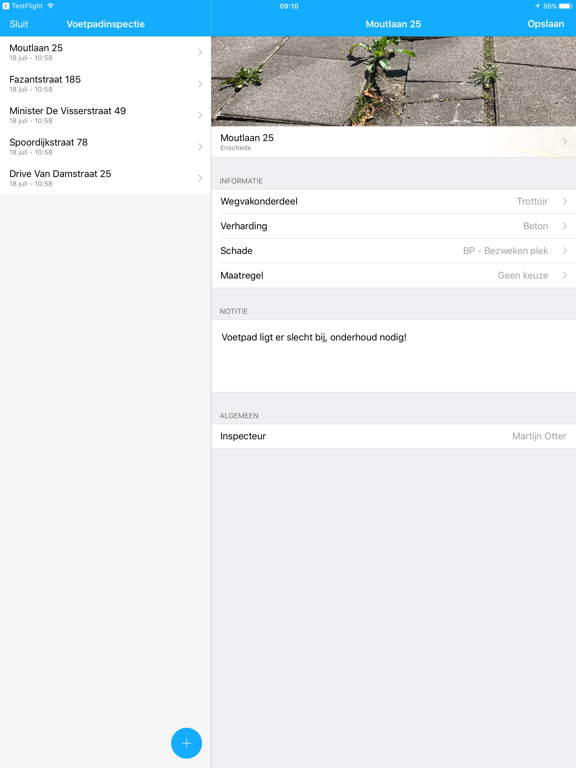
Task: Save the inspection with Opslaan
Action: pyautogui.click(x=546, y=24)
